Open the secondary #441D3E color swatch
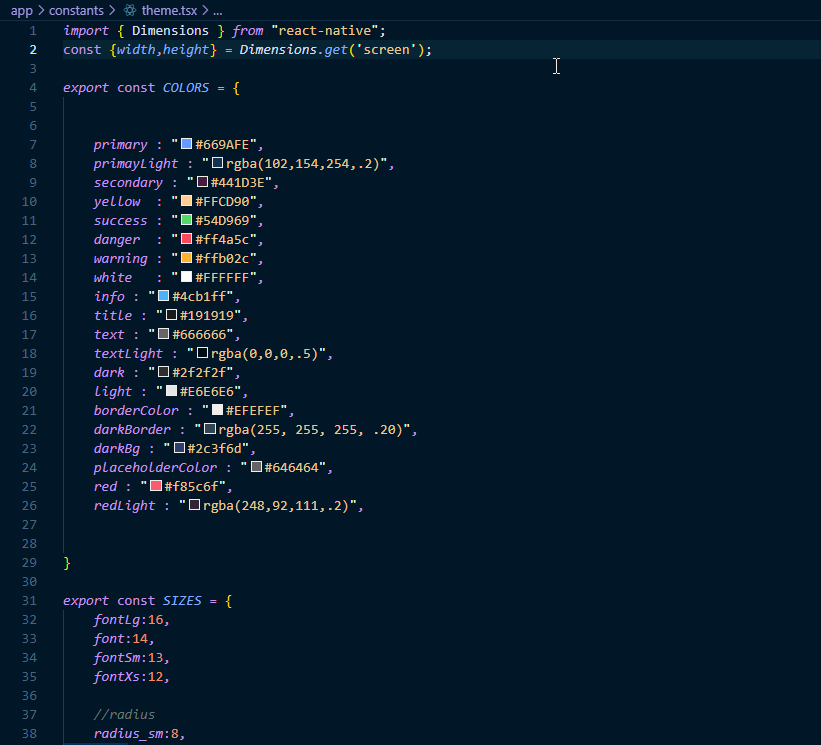 tap(202, 183)
